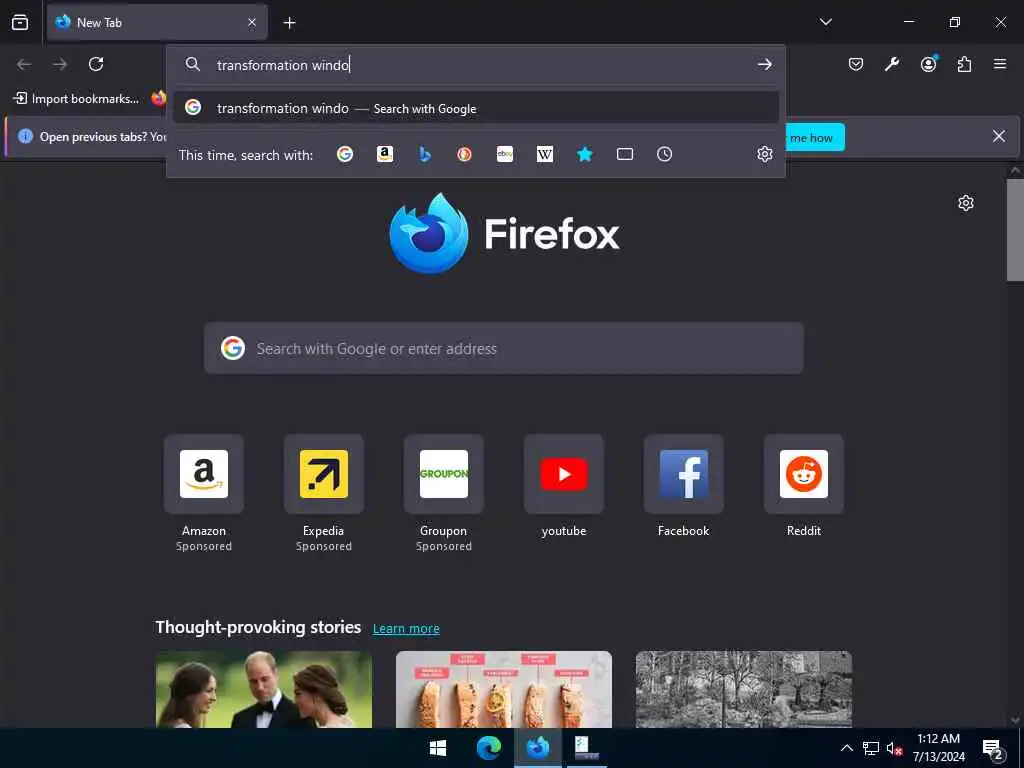The height and width of the screenshot is (768, 1024).
Task: Search this time with DuckDuckGo
Action: (x=464, y=154)
